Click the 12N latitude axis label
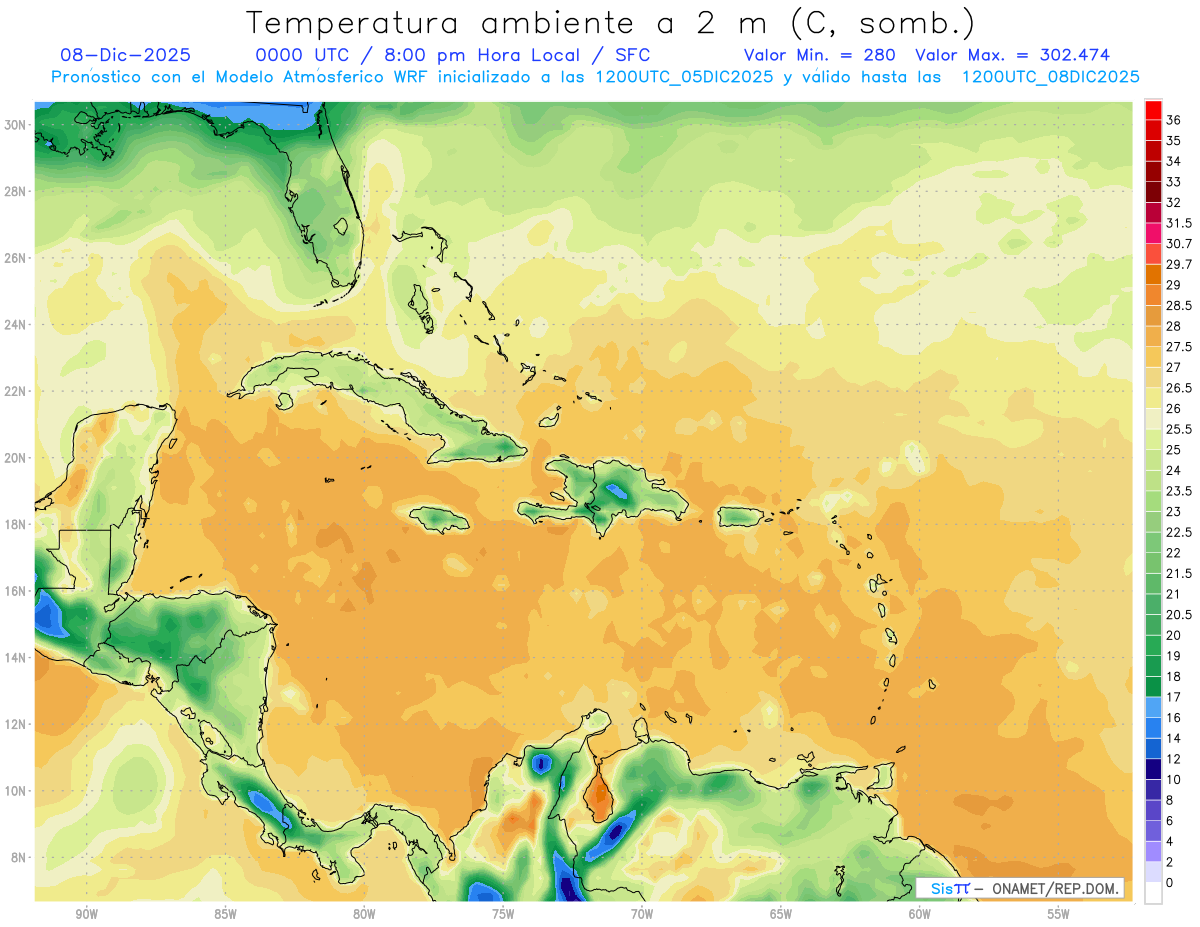 [16, 724]
